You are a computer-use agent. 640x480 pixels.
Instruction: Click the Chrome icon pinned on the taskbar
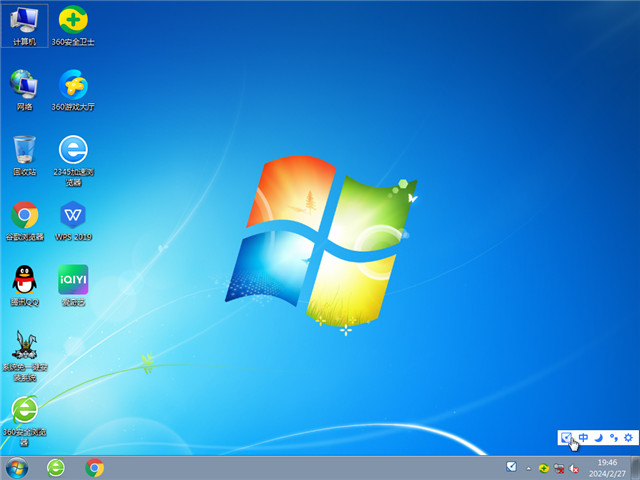(x=95, y=467)
